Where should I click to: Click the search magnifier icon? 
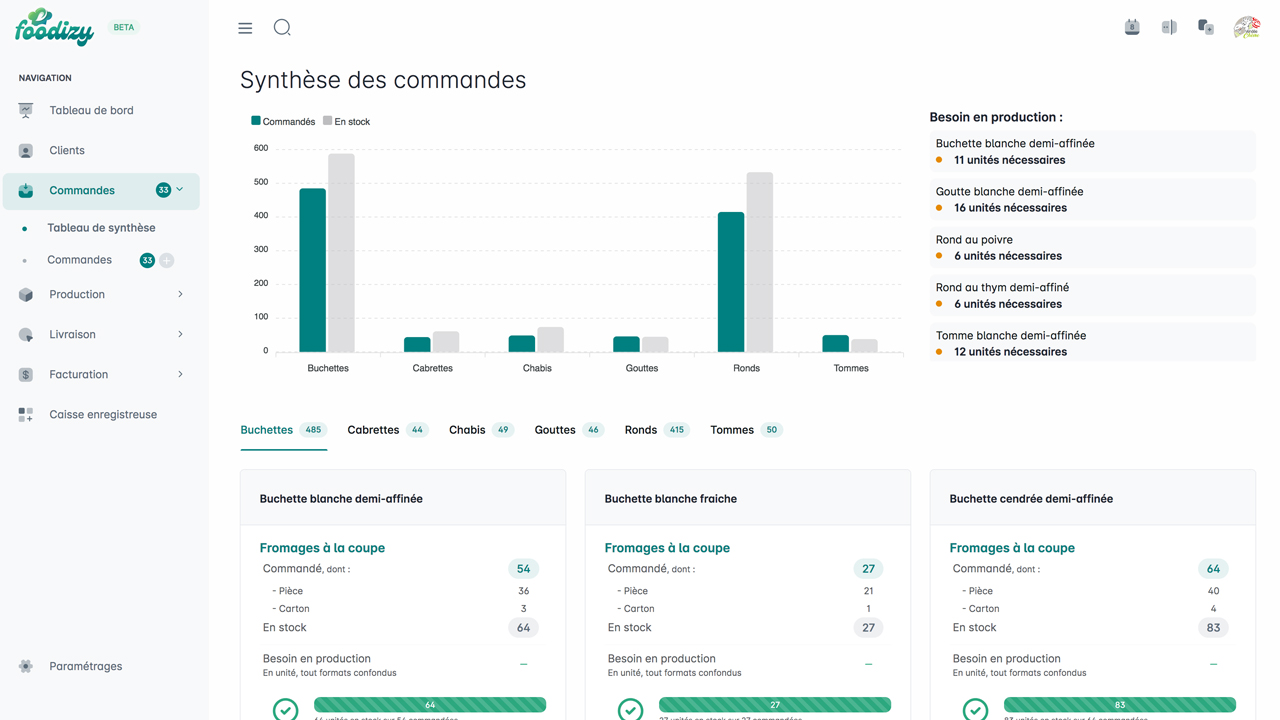[x=282, y=28]
